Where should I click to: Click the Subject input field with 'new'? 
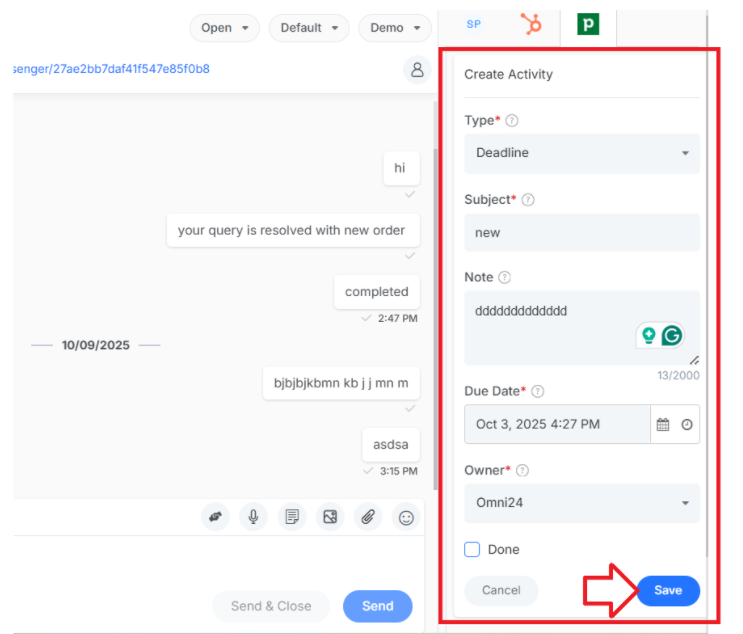pos(582,233)
